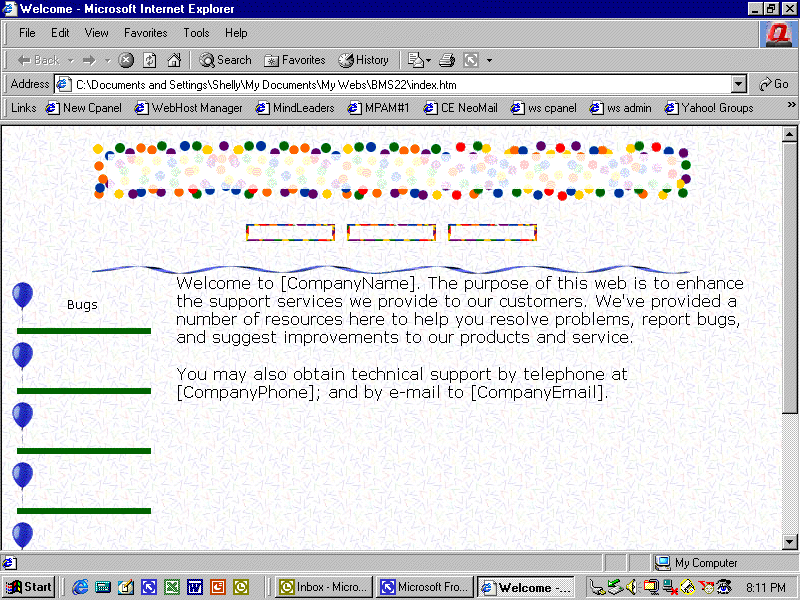Click the first system tray icon
This screenshot has height=600, width=800.
tap(596, 587)
